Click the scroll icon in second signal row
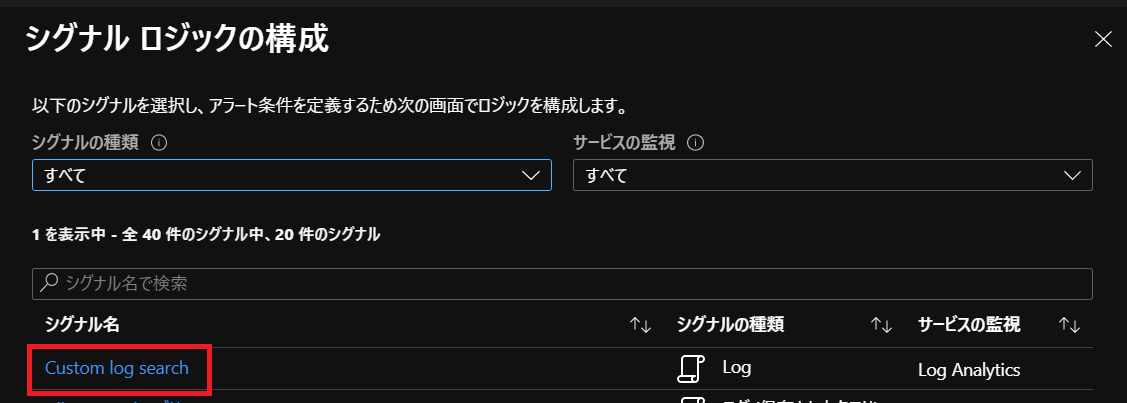This screenshot has width=1127, height=403. point(691,399)
